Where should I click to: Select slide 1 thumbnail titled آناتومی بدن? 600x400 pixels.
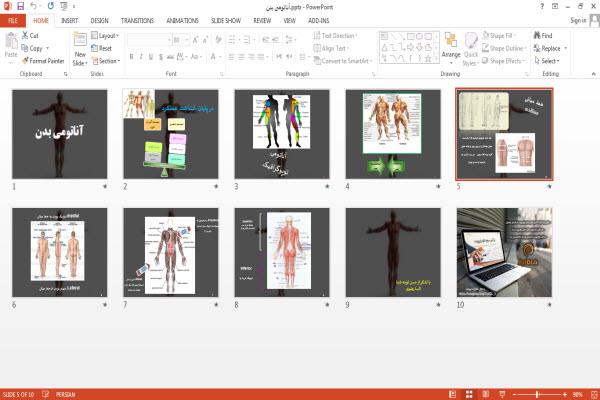[x=60, y=134]
